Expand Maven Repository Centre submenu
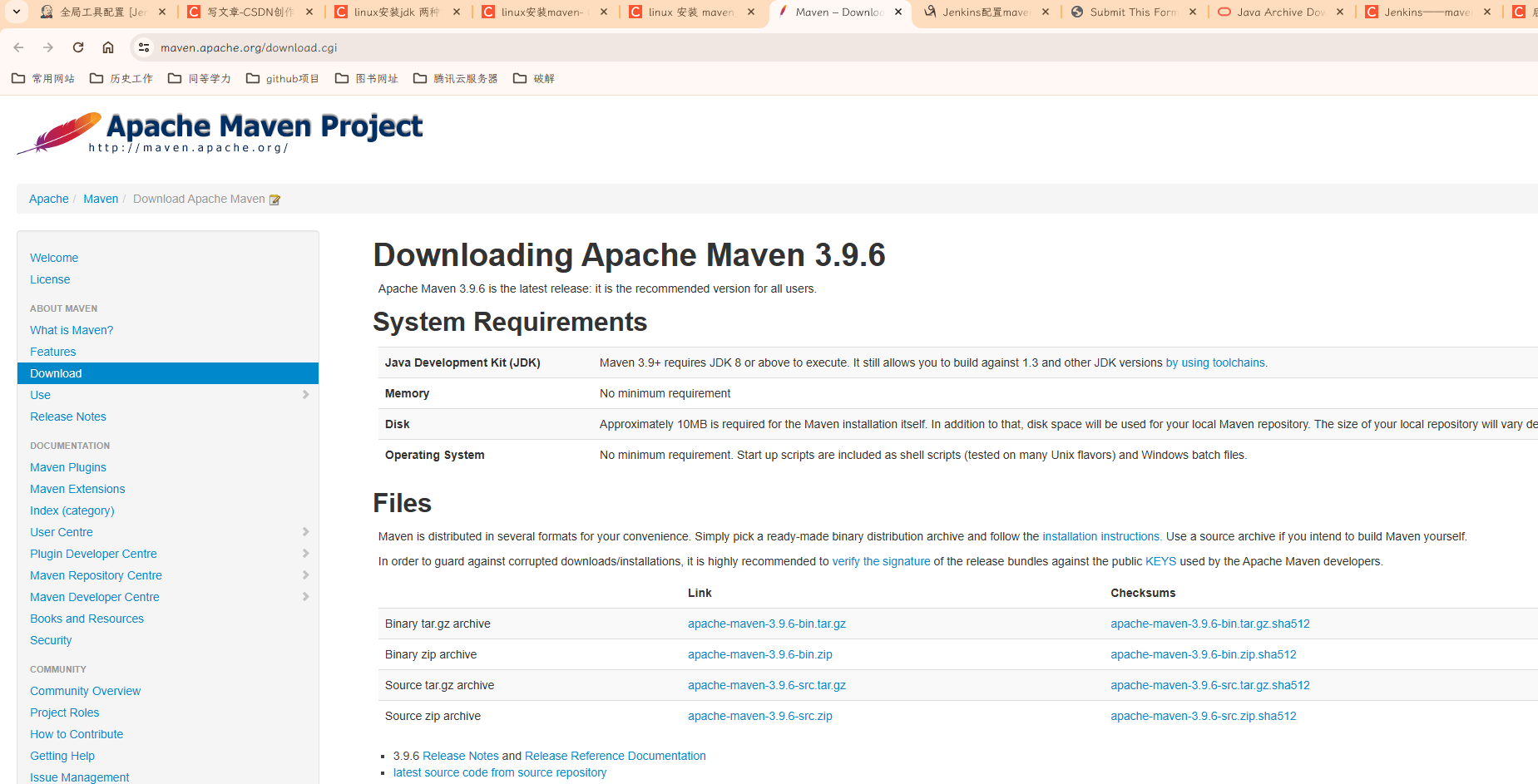This screenshot has height=784, width=1538. 305,575
